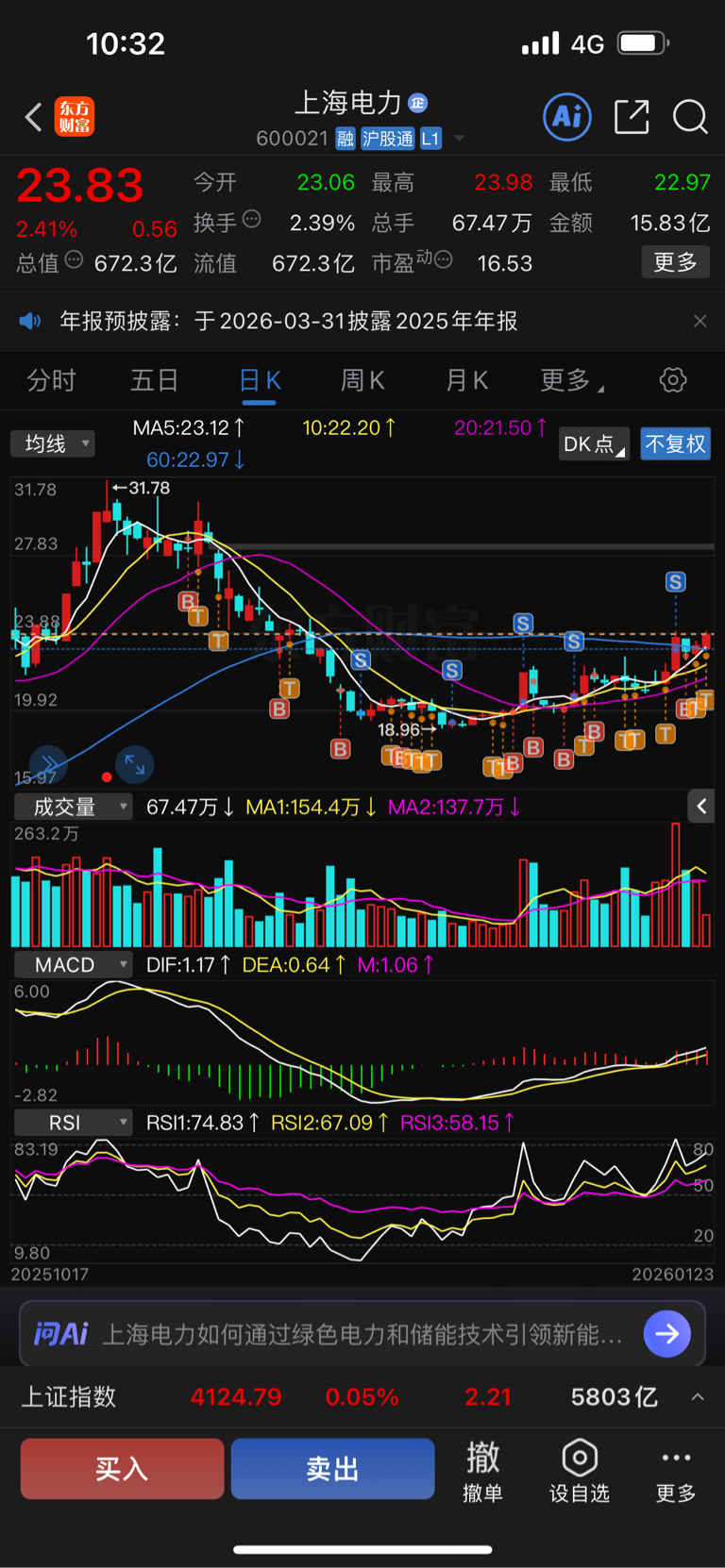Switch to the 五日 tab
This screenshot has width=725, height=1568.
point(155,381)
